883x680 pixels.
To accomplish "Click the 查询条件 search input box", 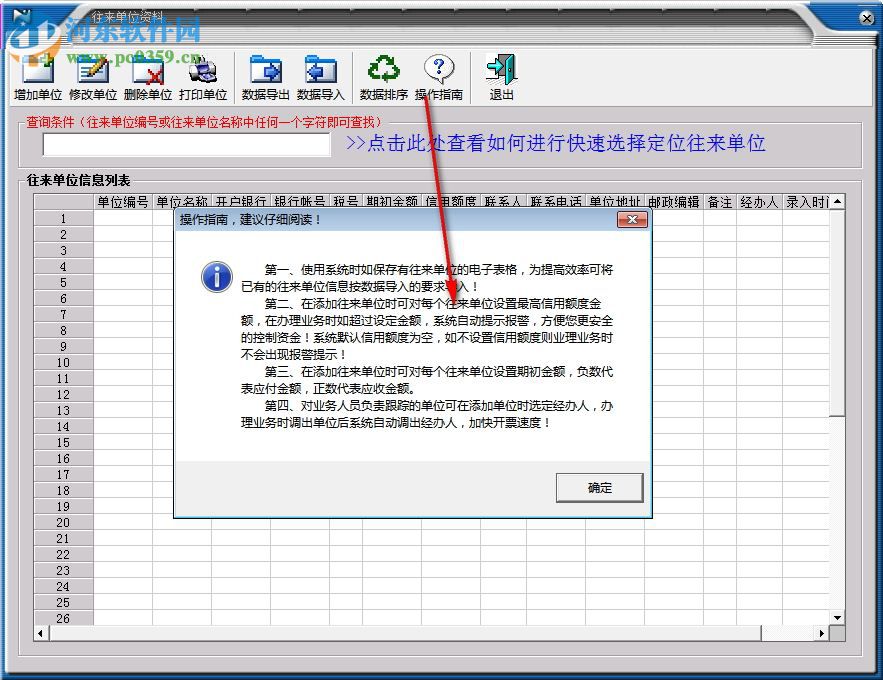I will point(186,145).
